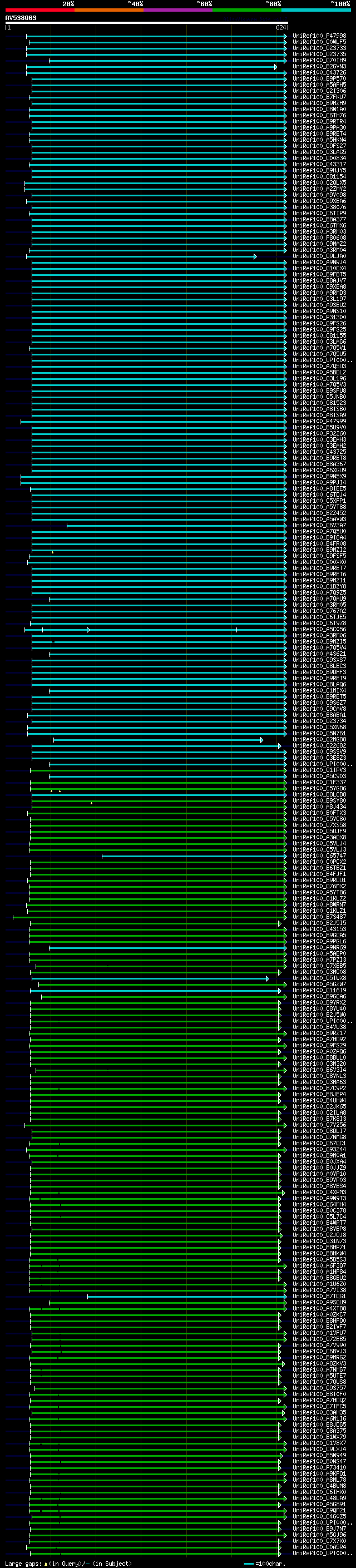Select the UniRef100_Q10CX4 label

click(x=319, y=269)
